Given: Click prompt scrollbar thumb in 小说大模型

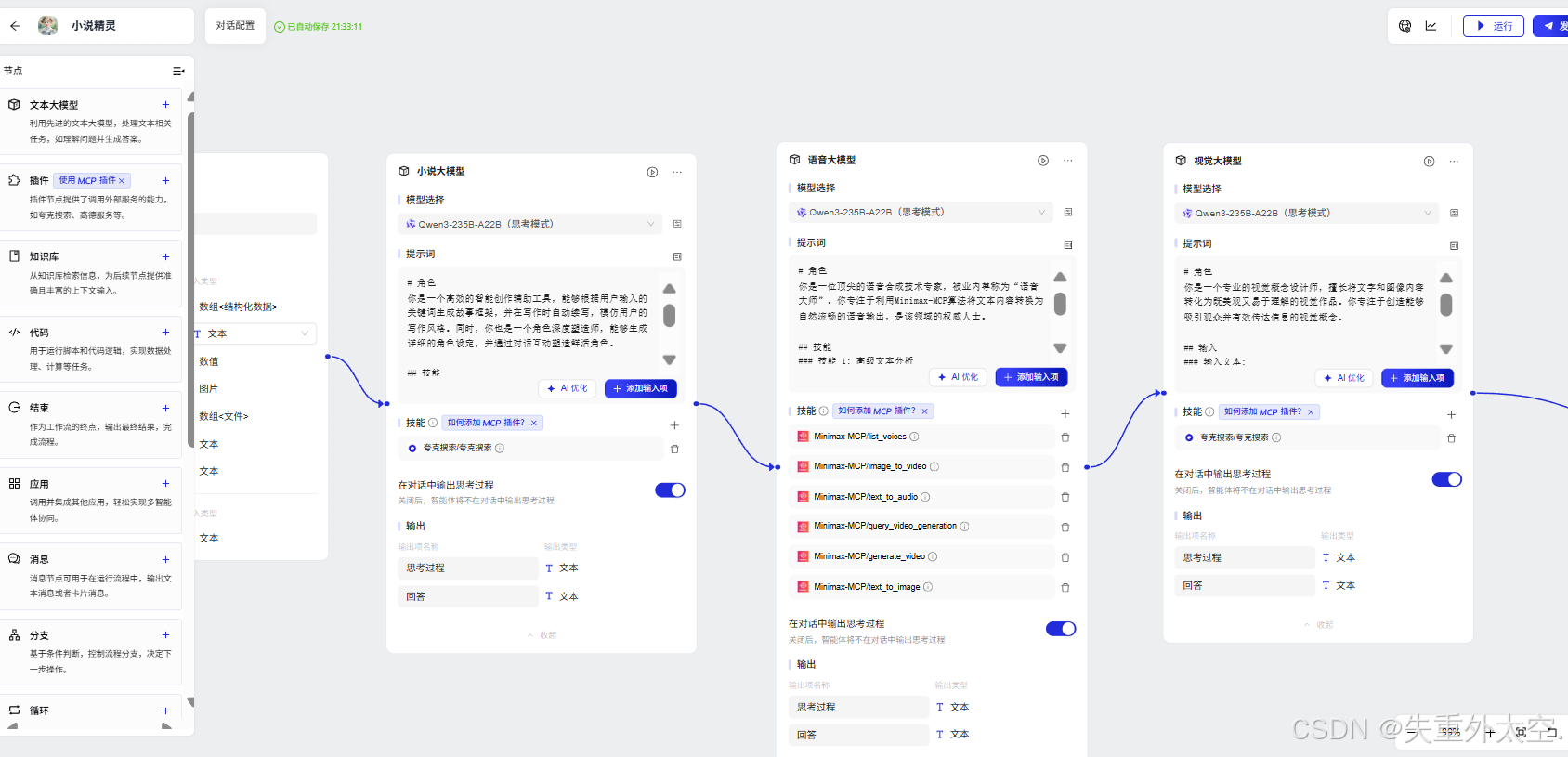Looking at the screenshot, I should (669, 316).
